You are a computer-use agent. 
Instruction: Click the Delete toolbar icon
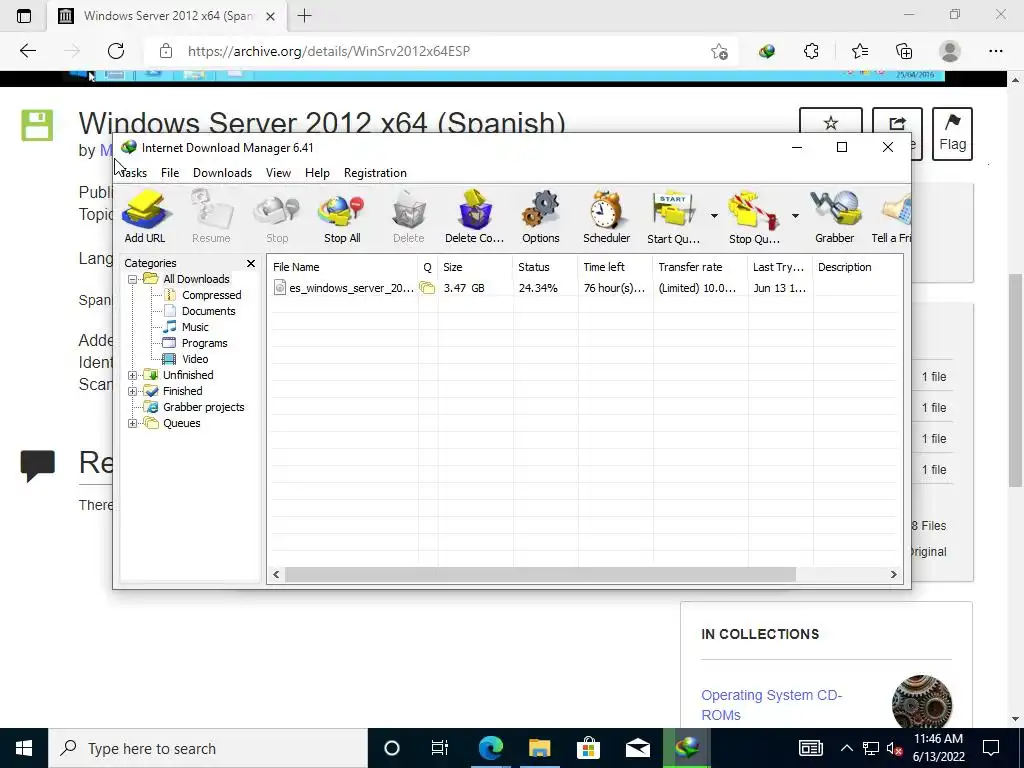coord(409,217)
